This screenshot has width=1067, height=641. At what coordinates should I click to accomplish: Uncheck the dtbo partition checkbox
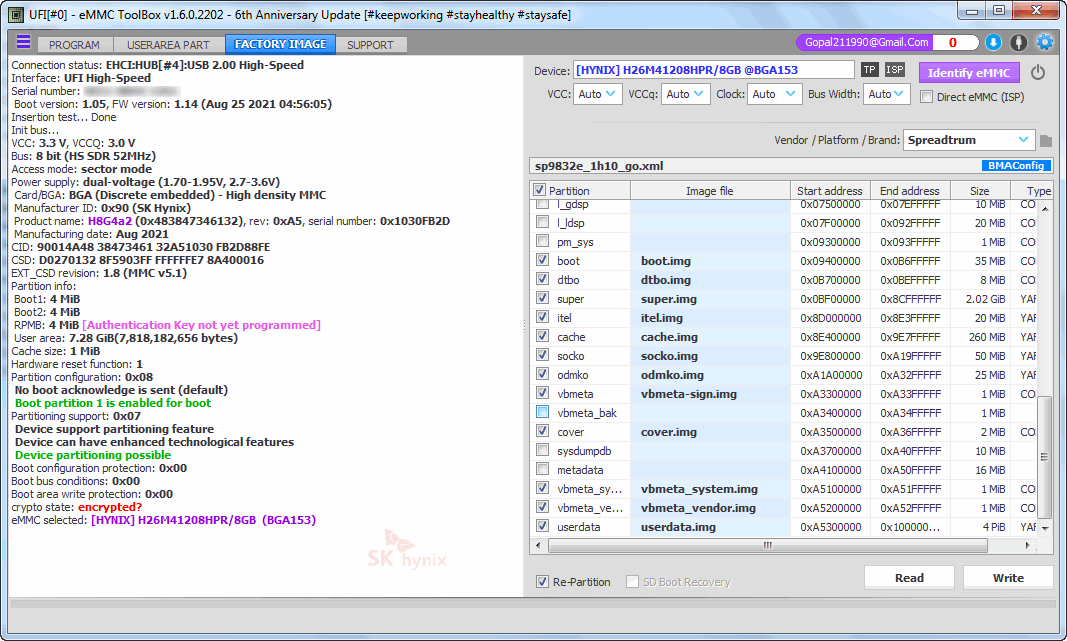pos(542,280)
